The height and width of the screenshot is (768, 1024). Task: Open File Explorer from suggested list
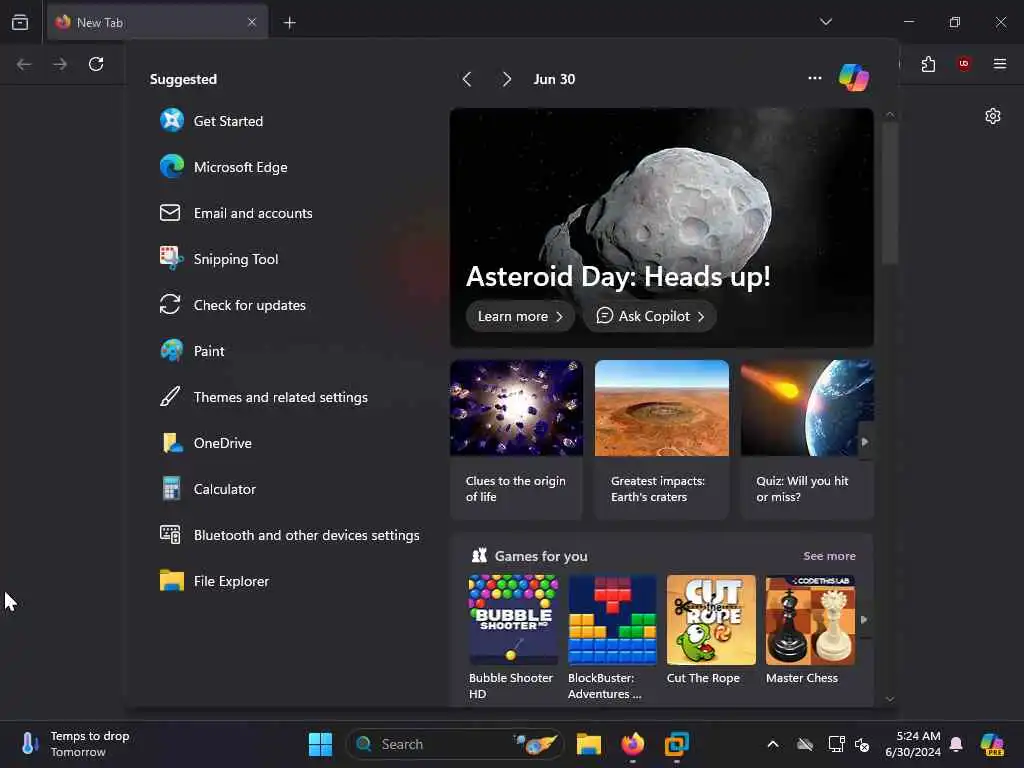coord(214,581)
